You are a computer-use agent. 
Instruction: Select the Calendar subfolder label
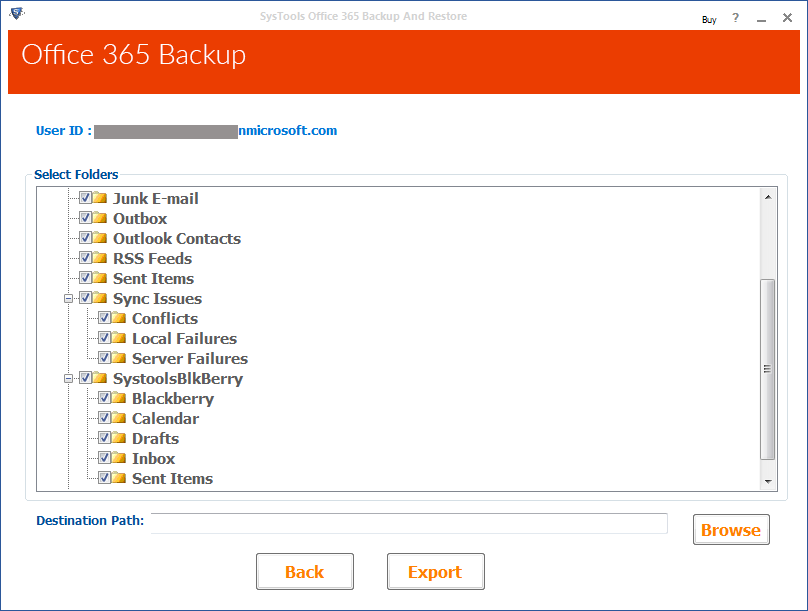(x=165, y=419)
